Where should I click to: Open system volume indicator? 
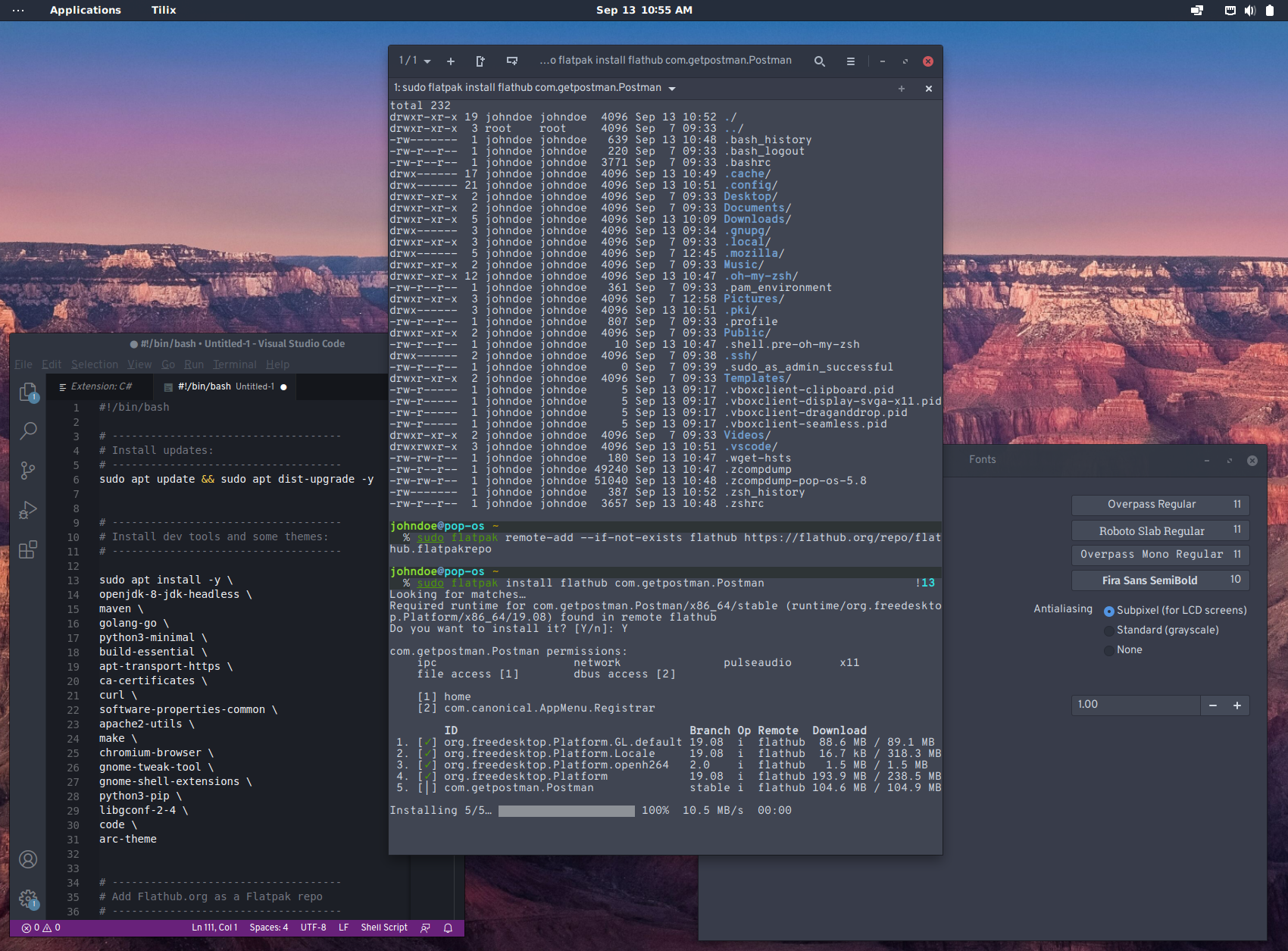(x=1250, y=11)
